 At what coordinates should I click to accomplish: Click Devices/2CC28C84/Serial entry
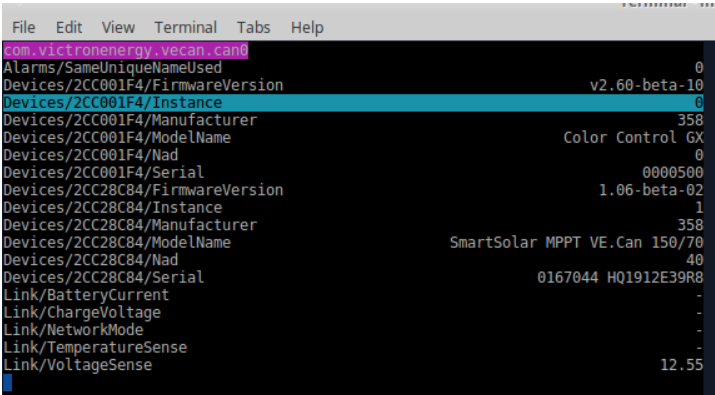click(x=104, y=277)
